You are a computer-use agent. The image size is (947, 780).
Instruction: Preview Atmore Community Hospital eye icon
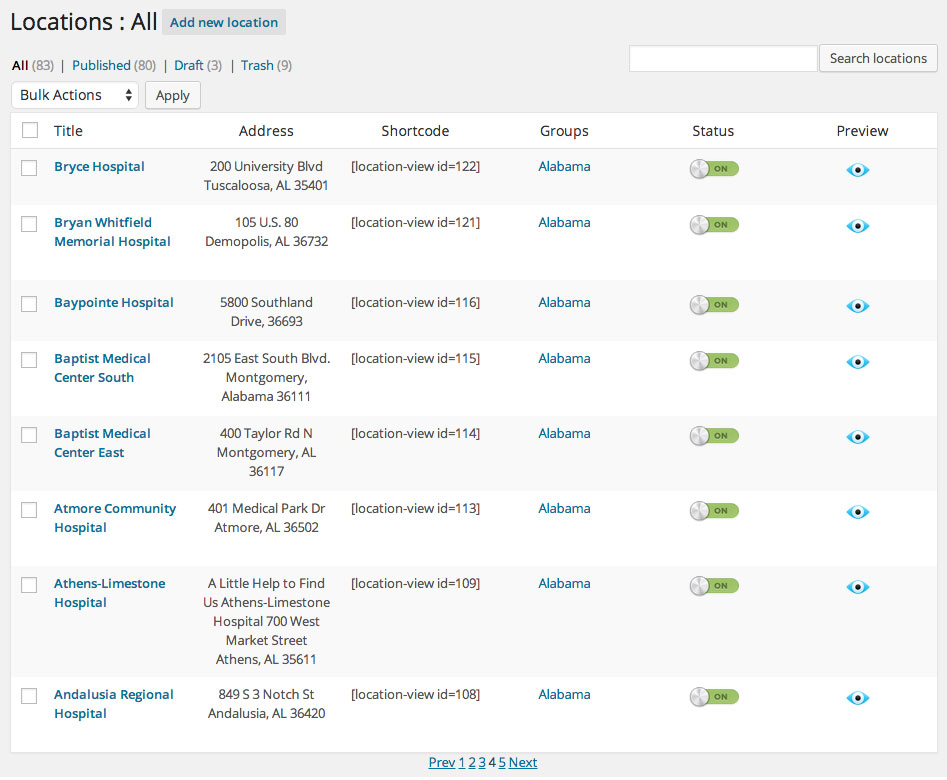858,512
